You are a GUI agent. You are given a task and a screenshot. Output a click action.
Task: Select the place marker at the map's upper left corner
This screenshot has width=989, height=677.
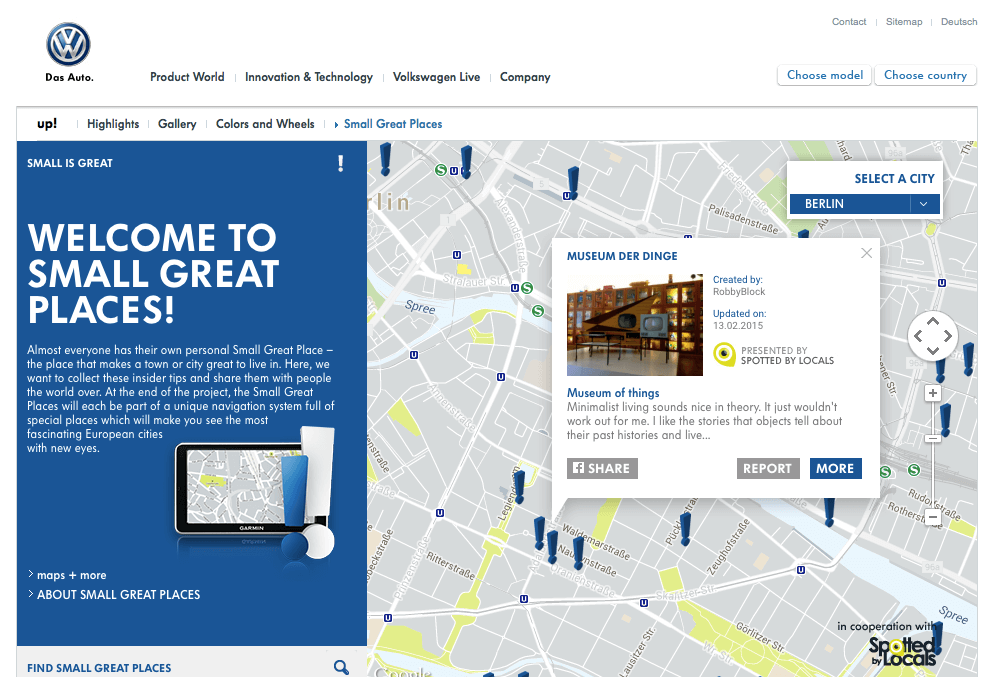coord(385,159)
